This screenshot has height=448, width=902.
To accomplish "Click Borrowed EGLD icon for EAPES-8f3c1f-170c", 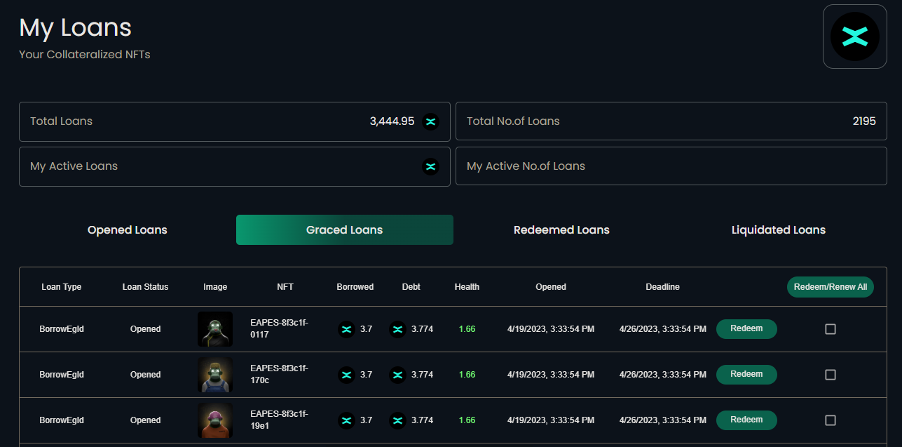I will [x=346, y=374].
